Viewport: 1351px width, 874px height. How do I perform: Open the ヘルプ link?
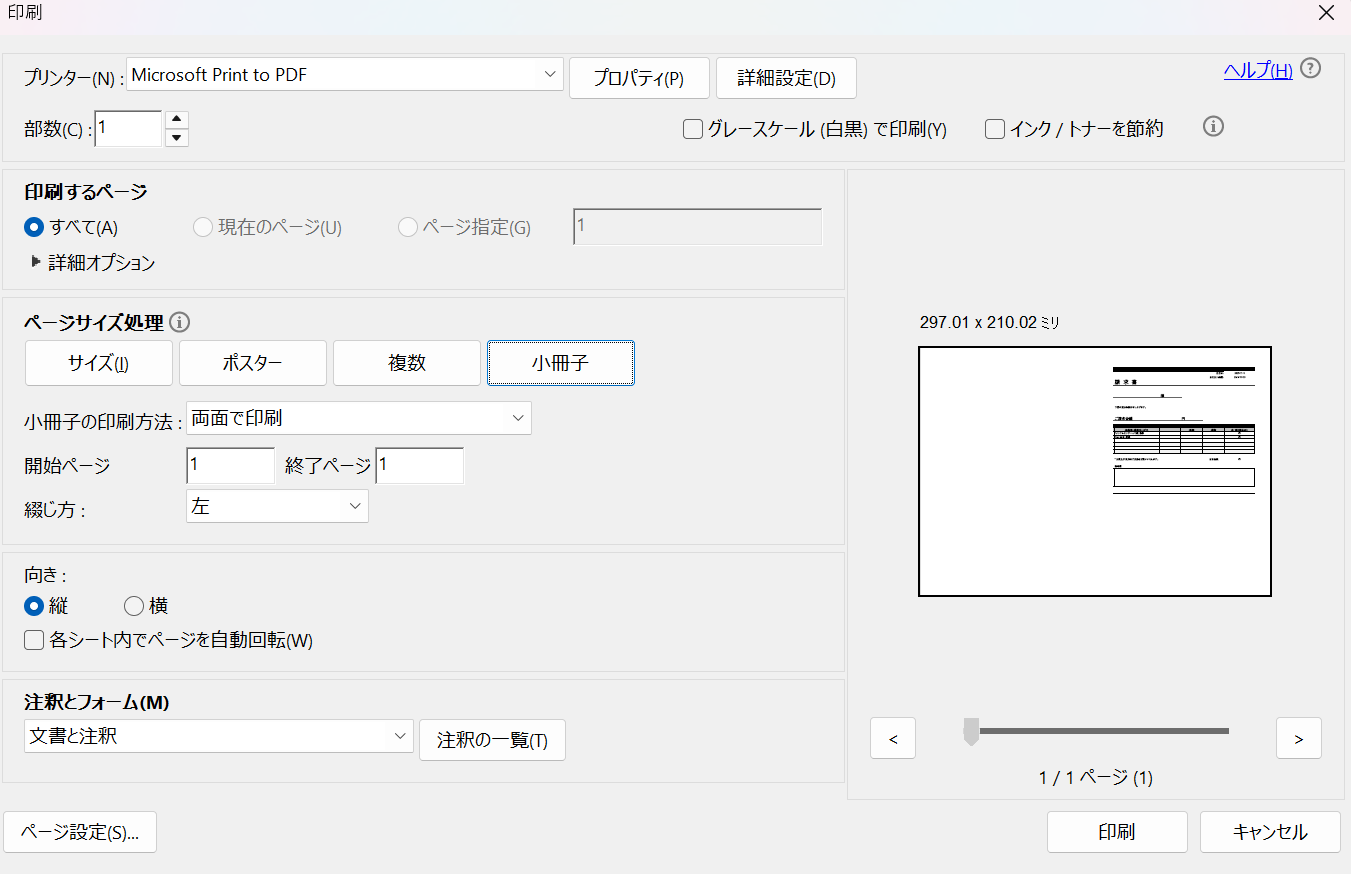click(x=1257, y=70)
